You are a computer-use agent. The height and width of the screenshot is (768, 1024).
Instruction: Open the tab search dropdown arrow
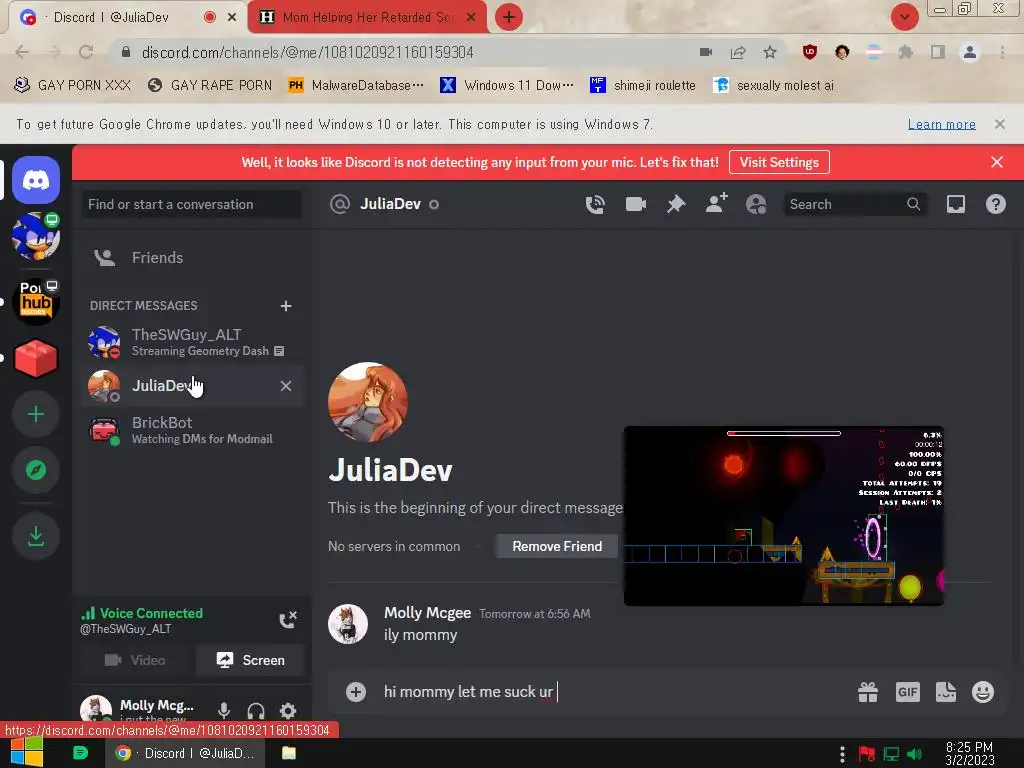904,17
